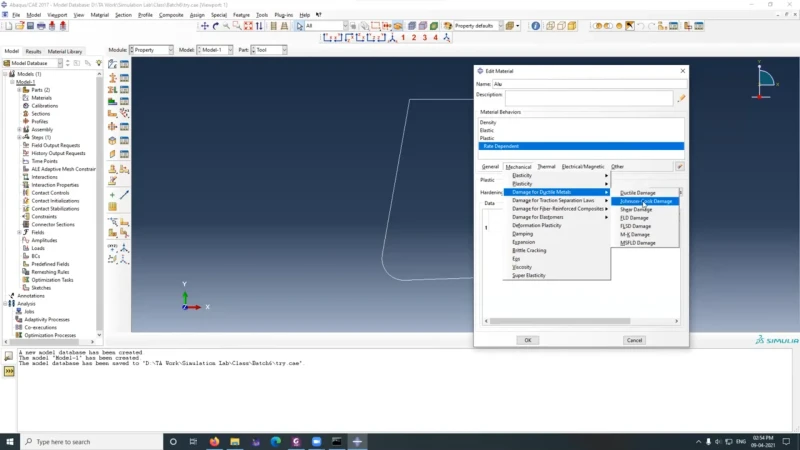
Task: Click the Query information icon
Action: (x=535, y=26)
